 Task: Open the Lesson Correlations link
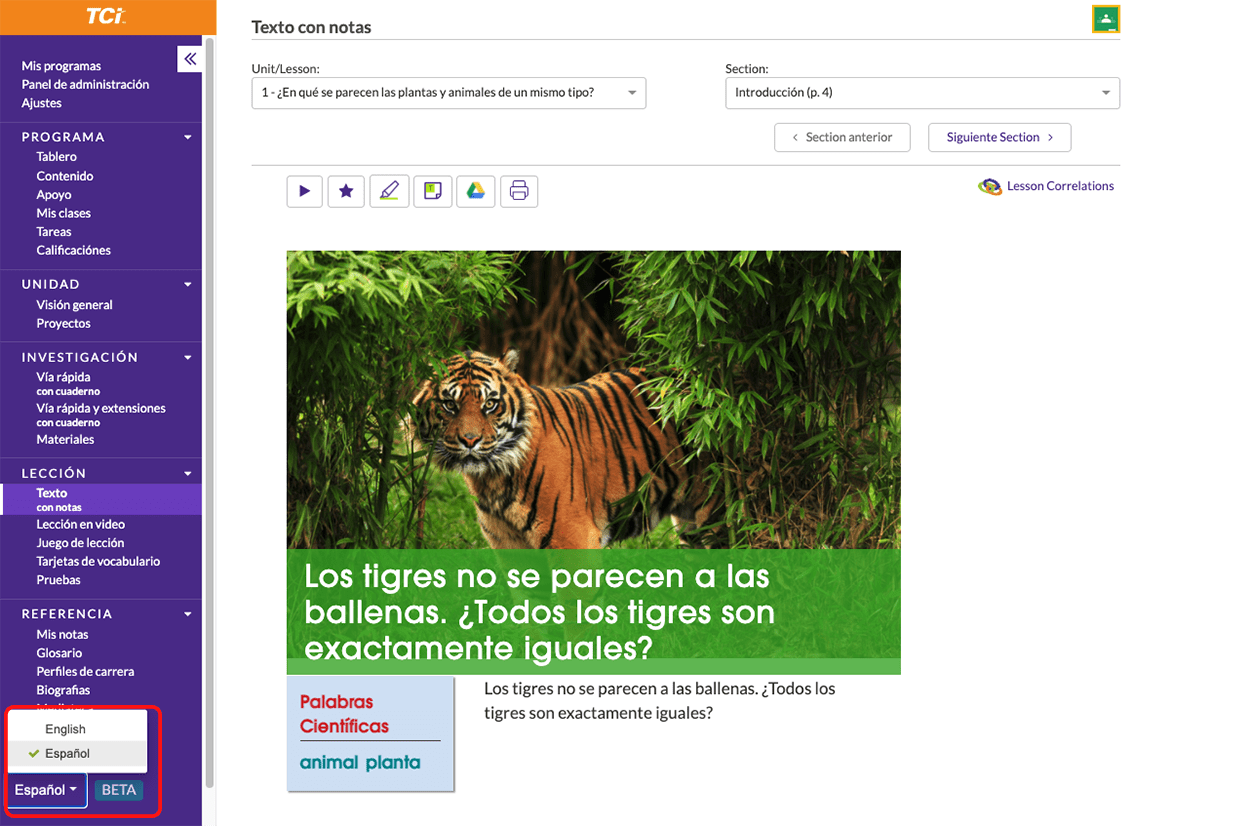point(1059,186)
